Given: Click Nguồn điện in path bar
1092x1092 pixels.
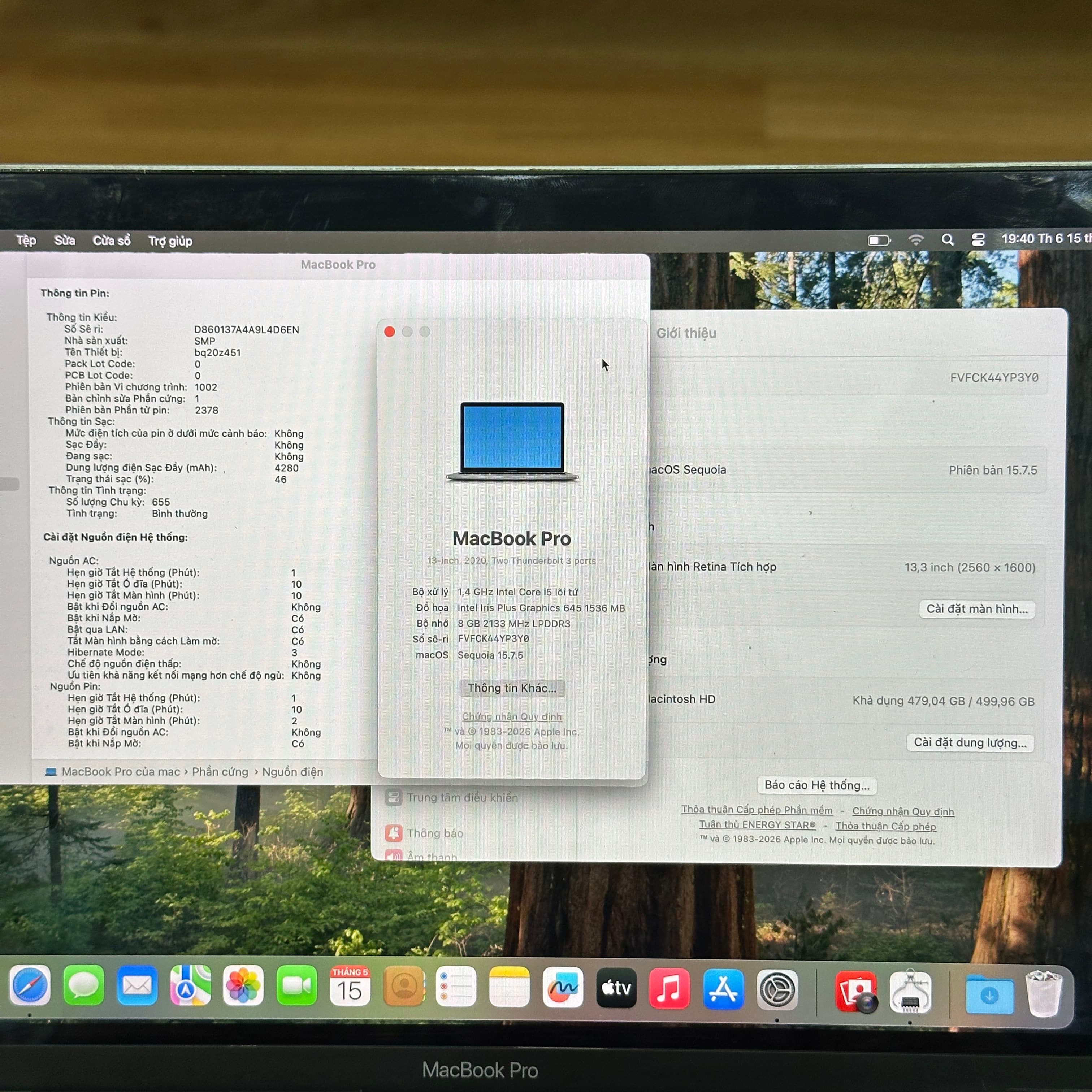Looking at the screenshot, I should [292, 772].
